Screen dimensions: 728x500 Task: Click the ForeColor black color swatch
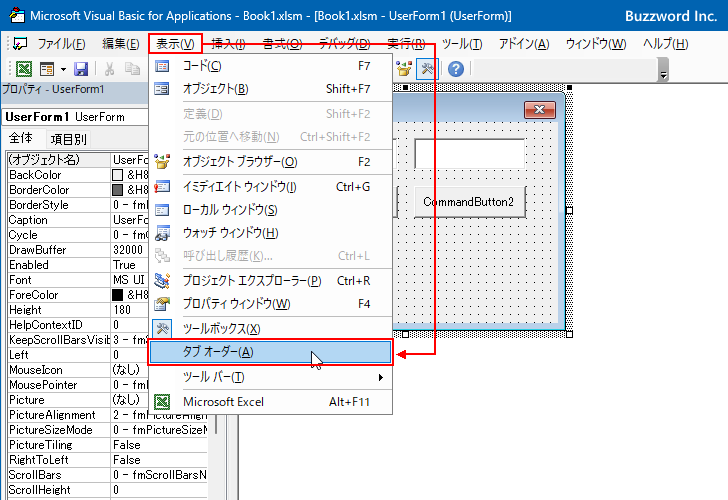(x=117, y=295)
